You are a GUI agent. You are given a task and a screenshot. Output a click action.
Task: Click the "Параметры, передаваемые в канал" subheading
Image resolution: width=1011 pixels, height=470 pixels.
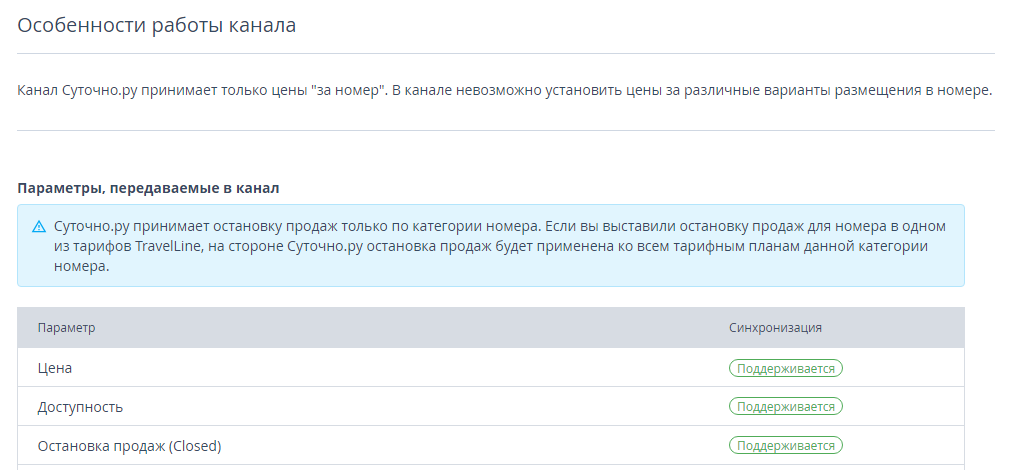point(148,188)
